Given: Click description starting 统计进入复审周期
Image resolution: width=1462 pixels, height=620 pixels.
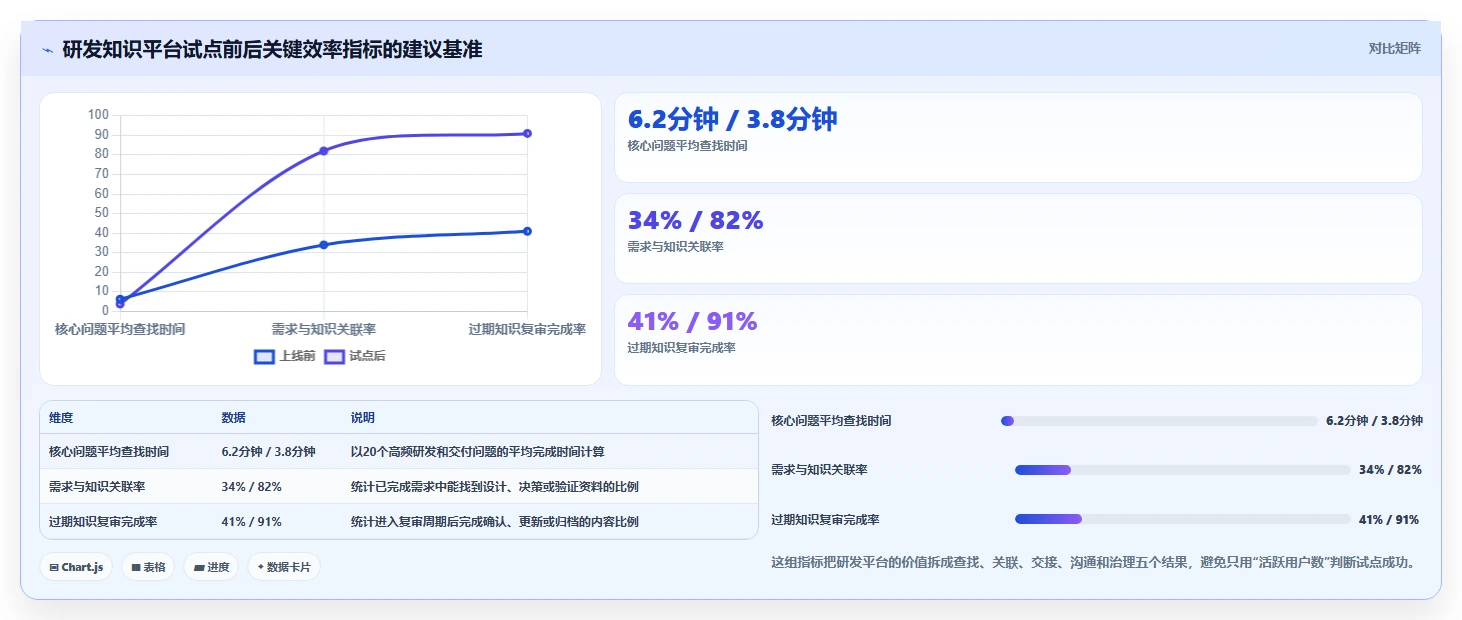Looking at the screenshot, I should tap(494, 522).
